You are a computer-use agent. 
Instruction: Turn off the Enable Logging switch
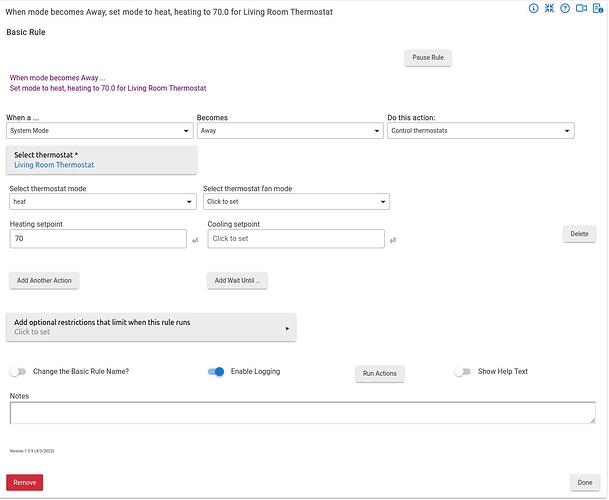click(x=216, y=372)
